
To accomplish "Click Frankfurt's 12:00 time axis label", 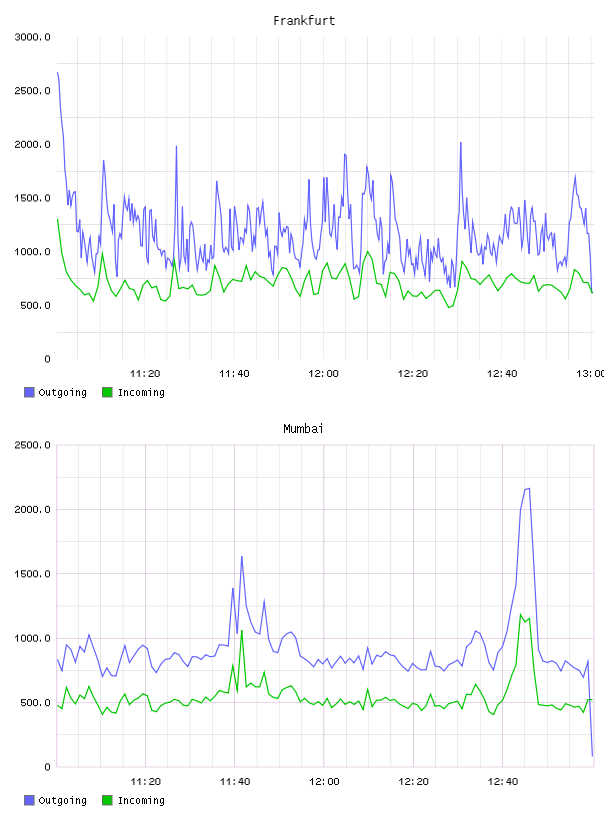I will coord(323,374).
